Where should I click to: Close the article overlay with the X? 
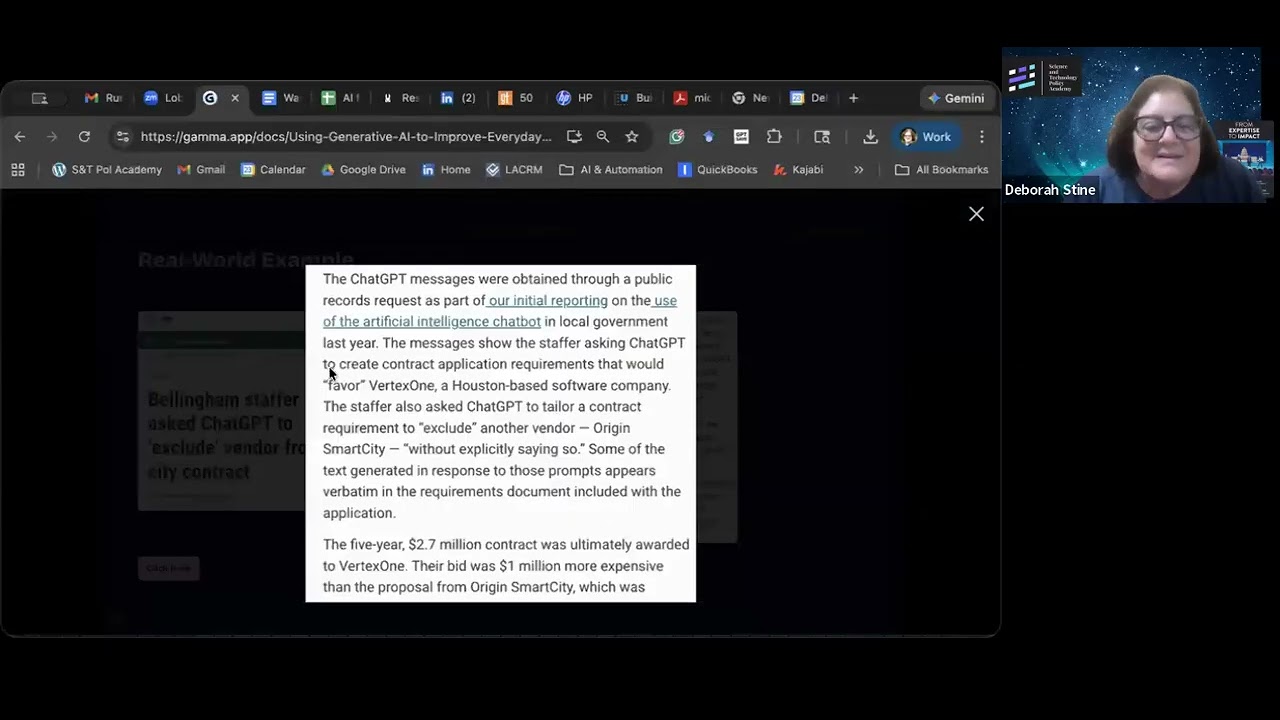pos(976,214)
